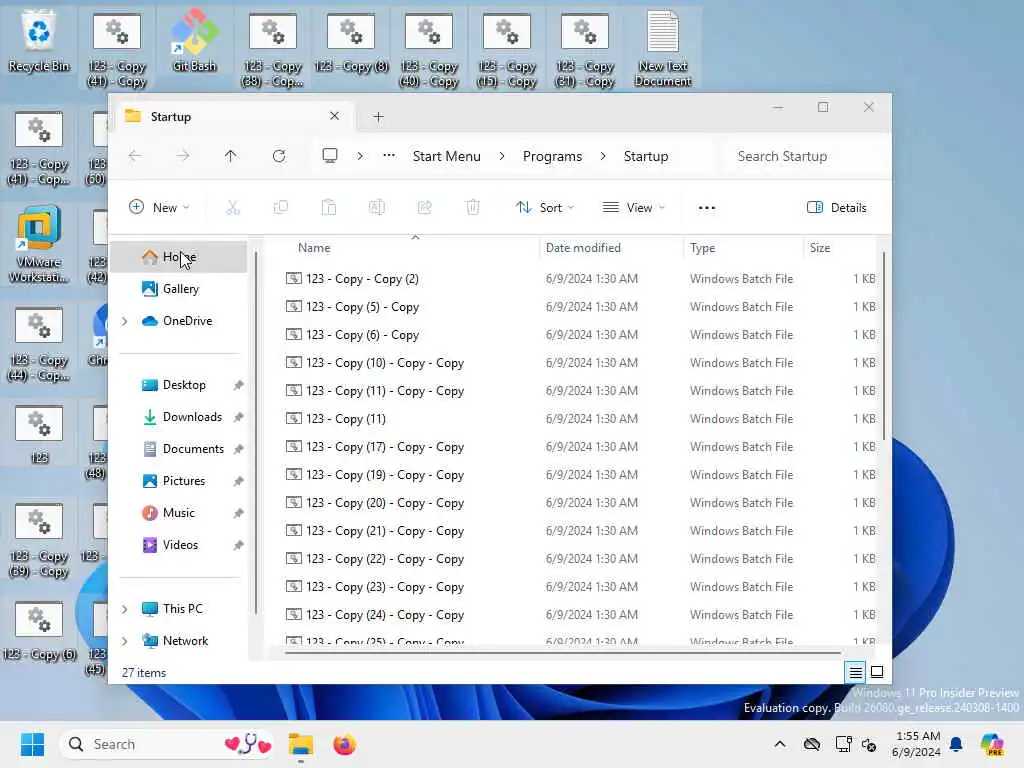The height and width of the screenshot is (768, 1024).
Task: Toggle the Details pane button
Action: pos(837,208)
